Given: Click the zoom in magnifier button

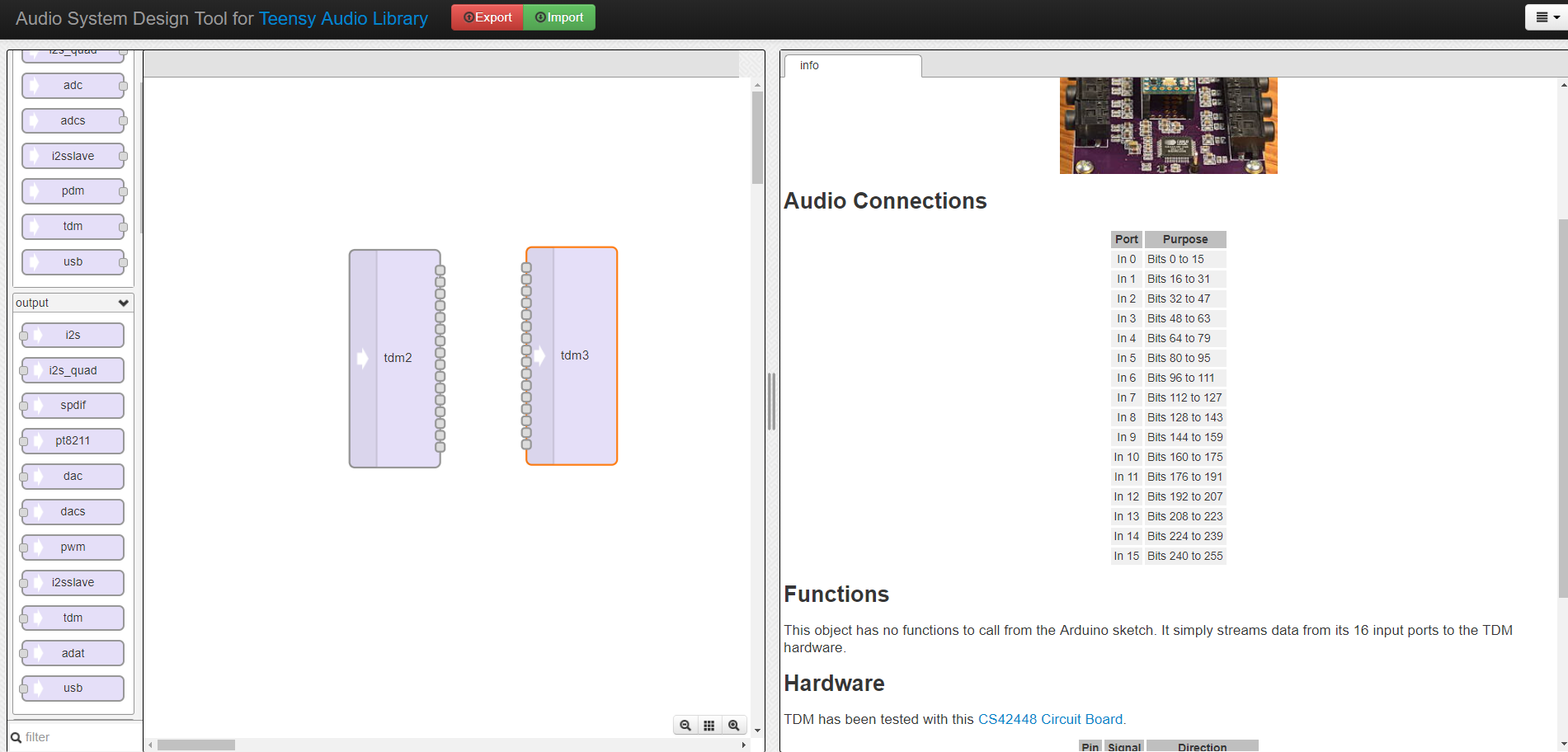Looking at the screenshot, I should 734,726.
